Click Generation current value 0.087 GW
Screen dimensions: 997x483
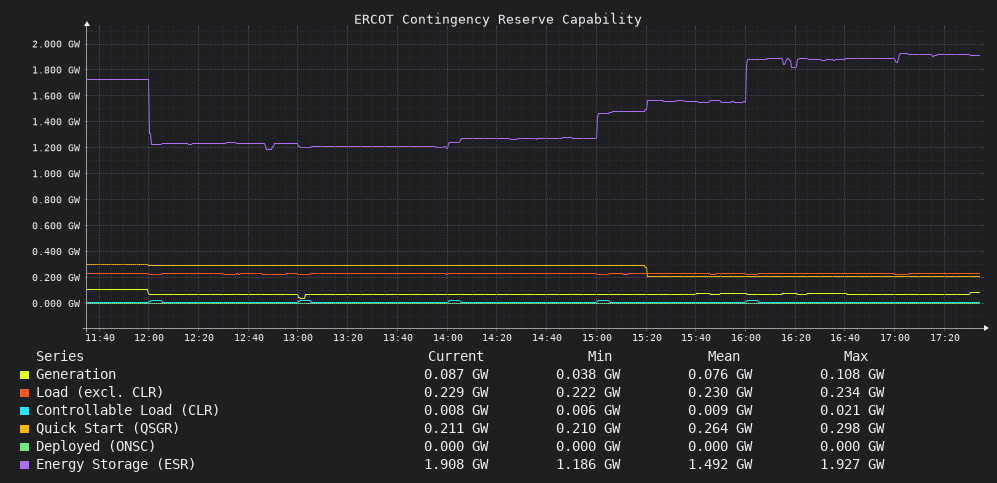point(456,374)
